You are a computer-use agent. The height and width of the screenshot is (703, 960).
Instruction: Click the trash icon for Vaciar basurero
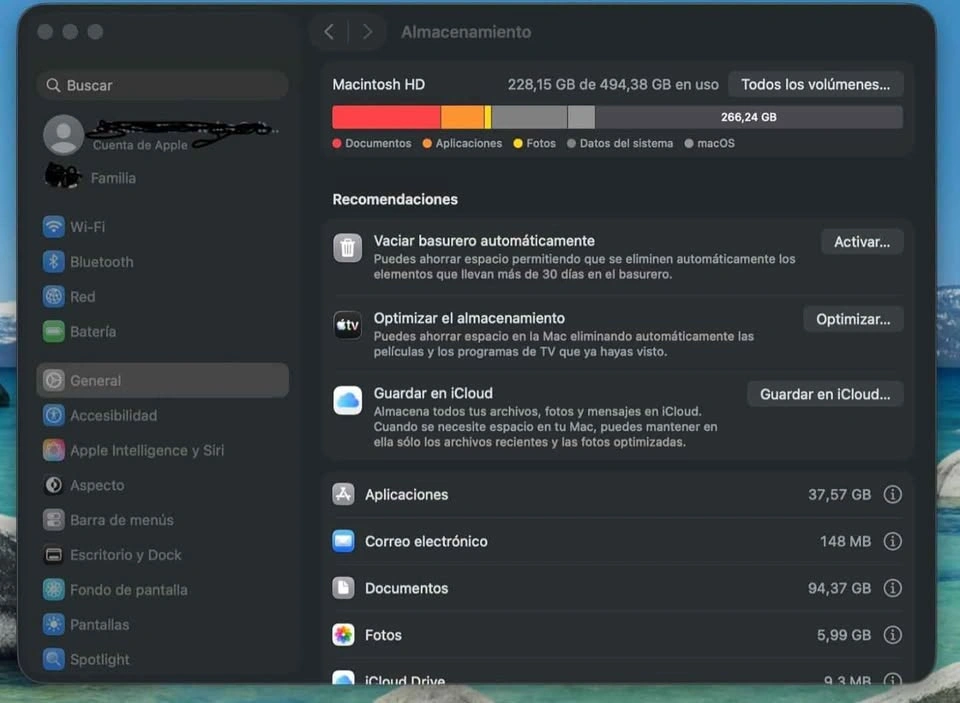(x=347, y=247)
